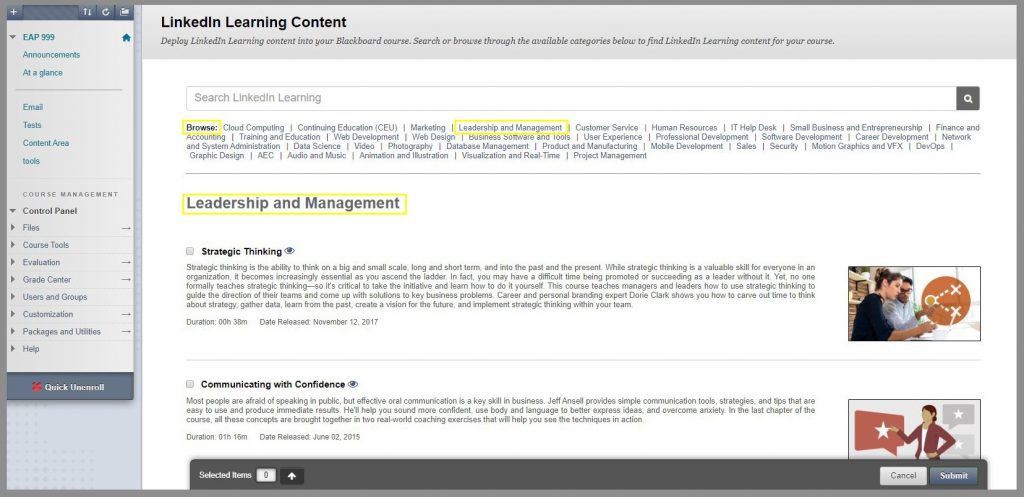Open the Strategic Thinking course title

(x=242, y=251)
